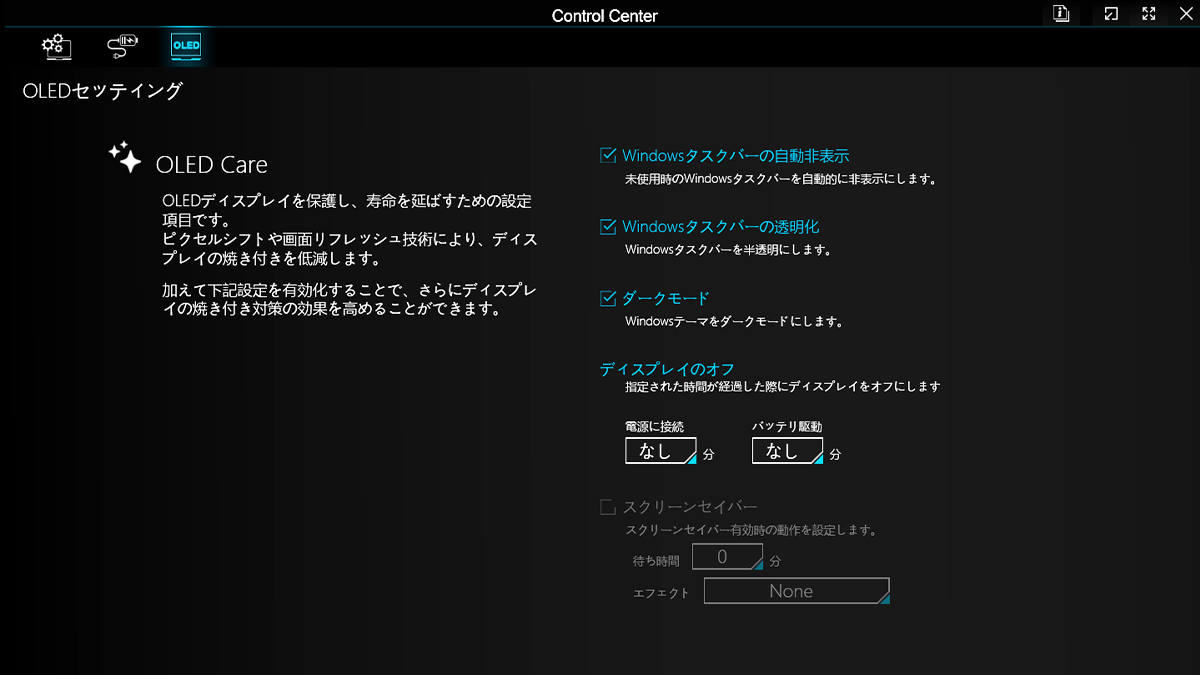Image resolution: width=1200 pixels, height=675 pixels.
Task: Click text Windowsタスクバーを半透明にします
Action: coord(728,250)
